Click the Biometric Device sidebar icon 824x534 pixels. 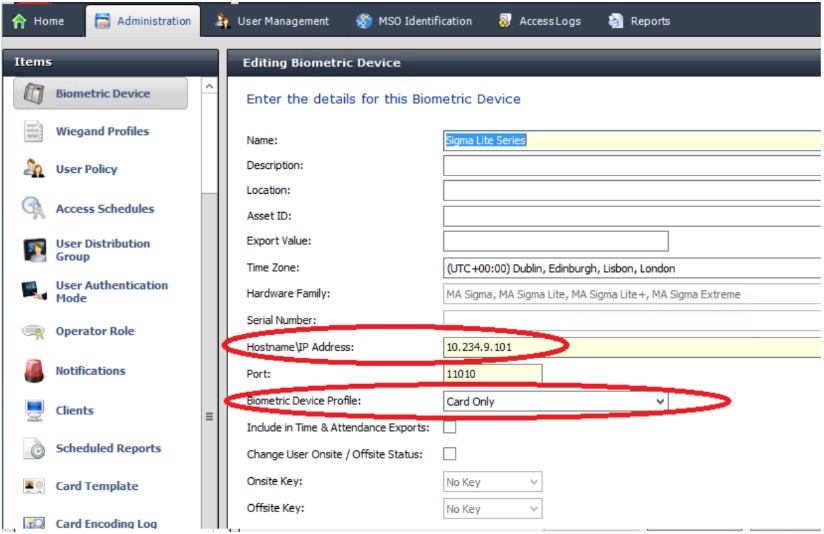point(34,94)
